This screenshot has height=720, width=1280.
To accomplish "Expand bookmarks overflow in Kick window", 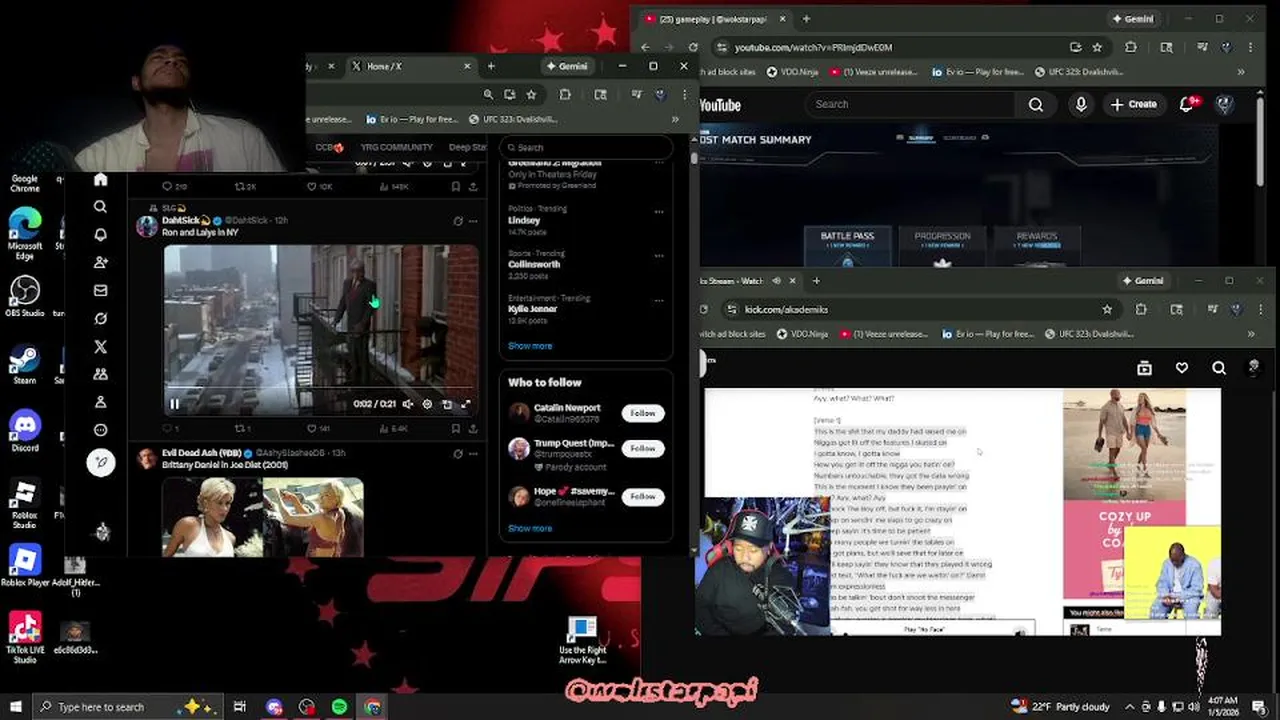I will pyautogui.click(x=1251, y=334).
